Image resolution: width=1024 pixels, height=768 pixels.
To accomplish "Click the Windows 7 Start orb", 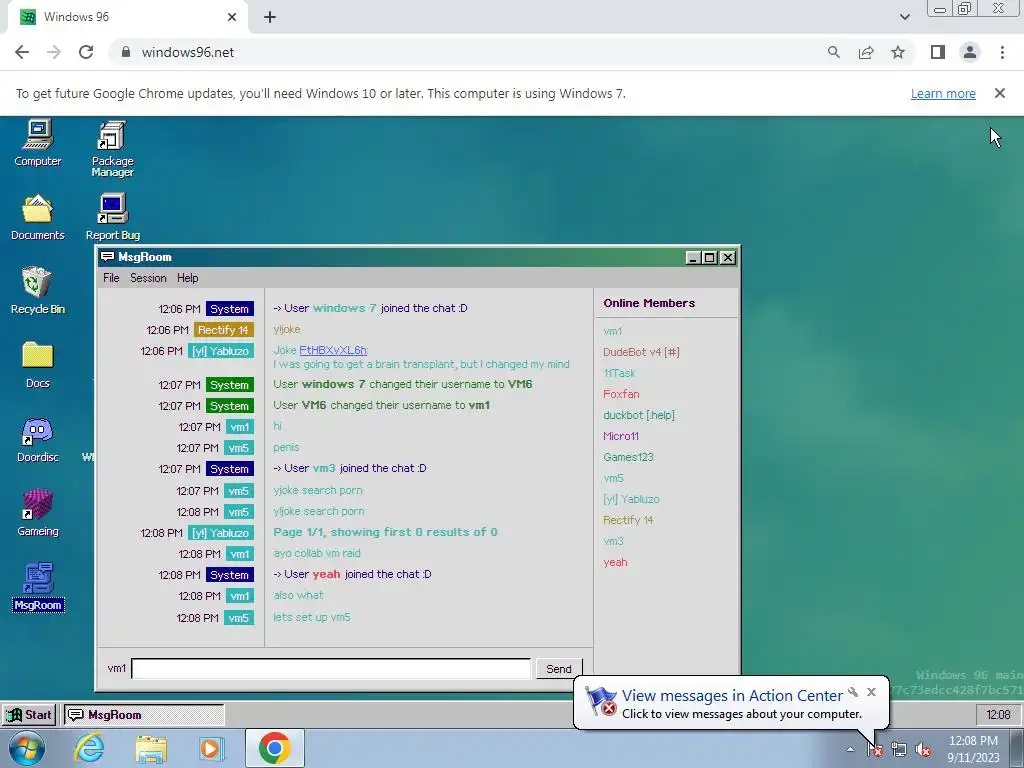I will [x=27, y=748].
